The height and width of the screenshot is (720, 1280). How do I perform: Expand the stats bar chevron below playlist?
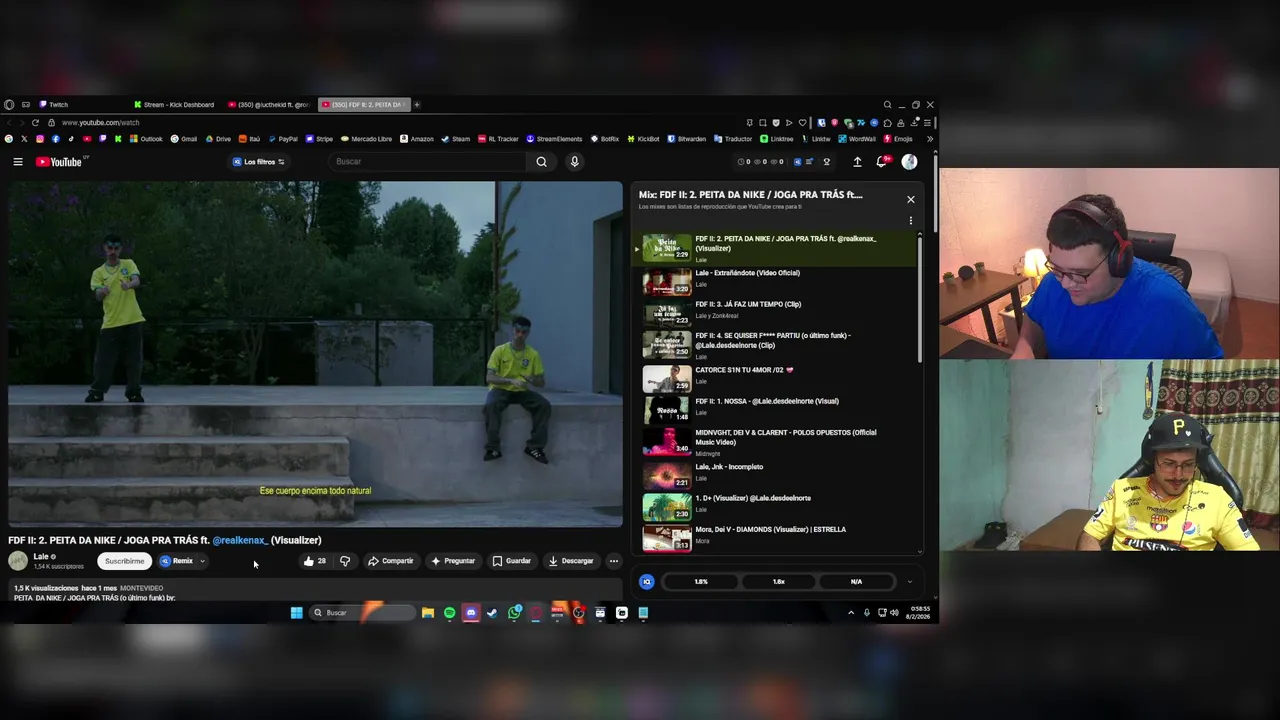tap(909, 581)
